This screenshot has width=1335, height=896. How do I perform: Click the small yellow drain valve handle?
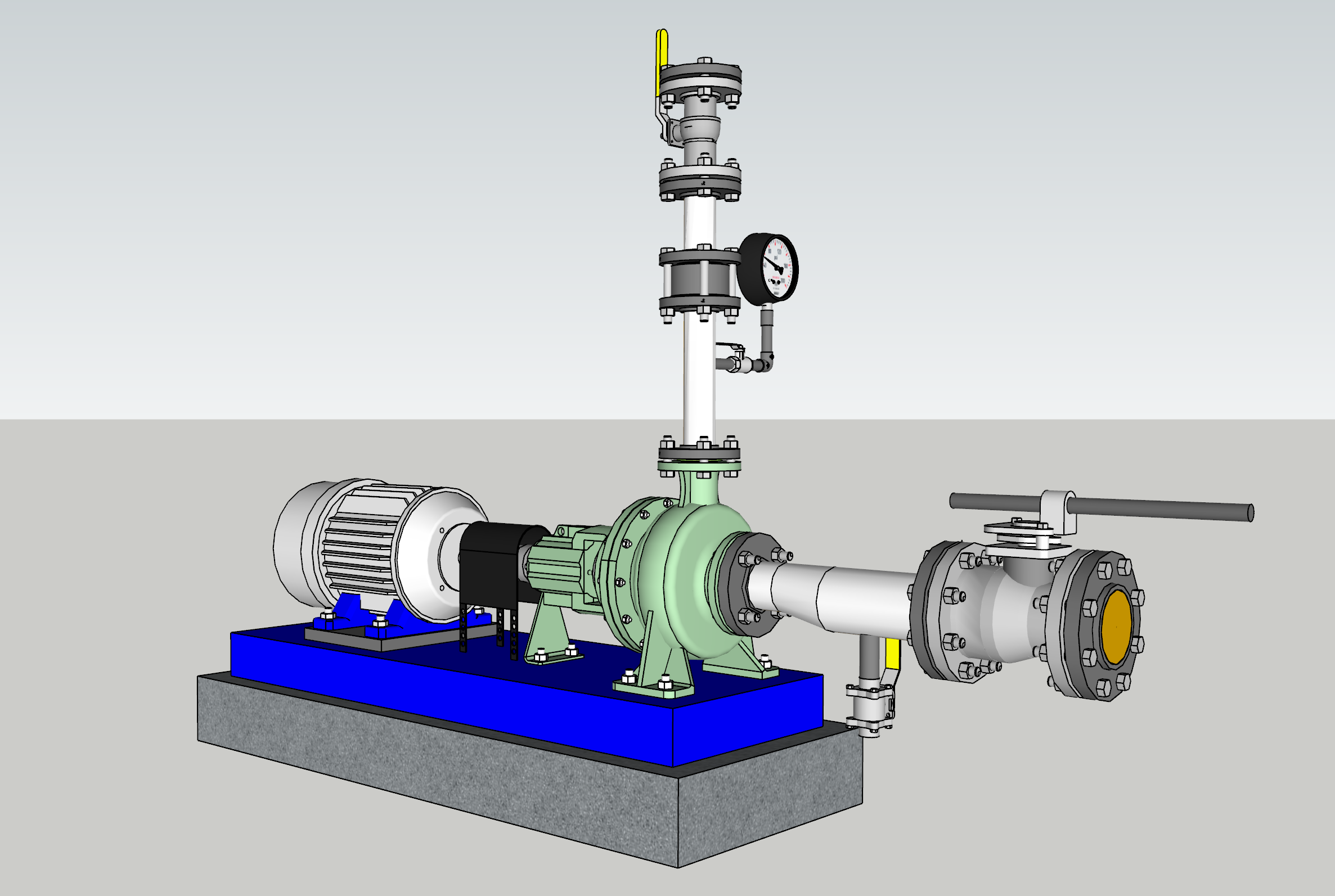pos(892,654)
